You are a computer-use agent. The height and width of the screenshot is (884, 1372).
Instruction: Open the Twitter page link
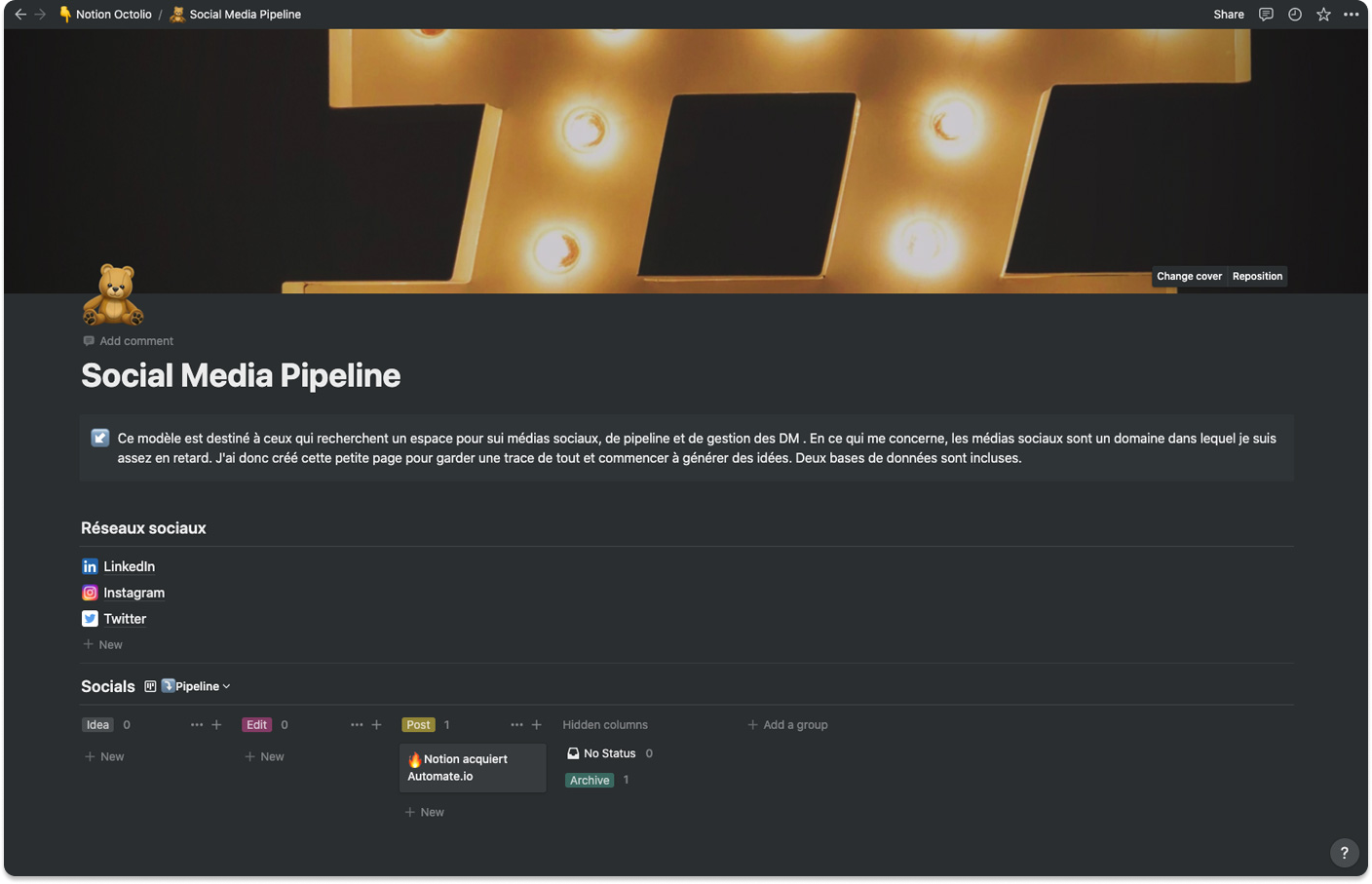[x=126, y=619]
